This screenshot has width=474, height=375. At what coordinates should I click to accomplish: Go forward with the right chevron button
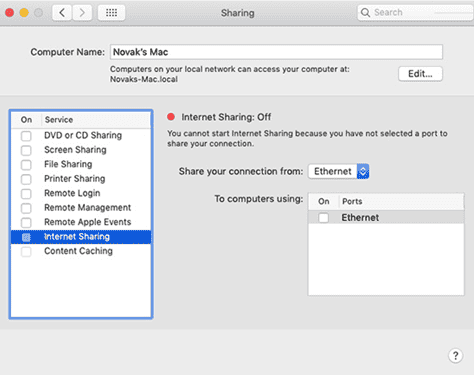click(x=82, y=13)
